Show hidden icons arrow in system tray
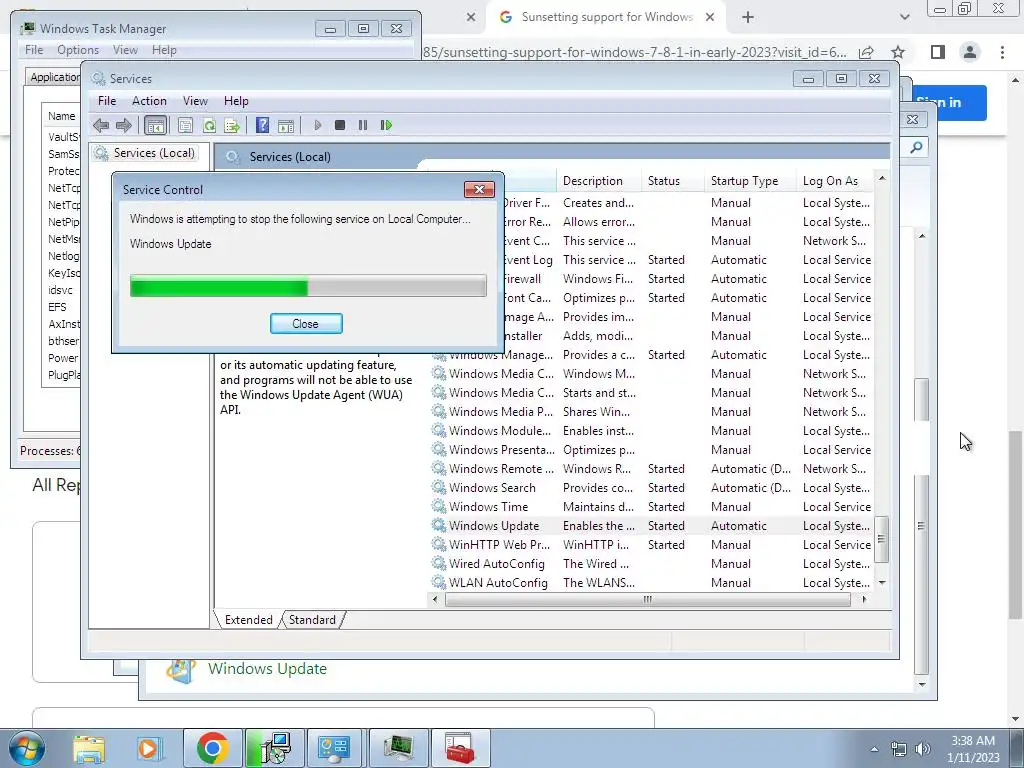The height and width of the screenshot is (768, 1024). click(x=874, y=749)
